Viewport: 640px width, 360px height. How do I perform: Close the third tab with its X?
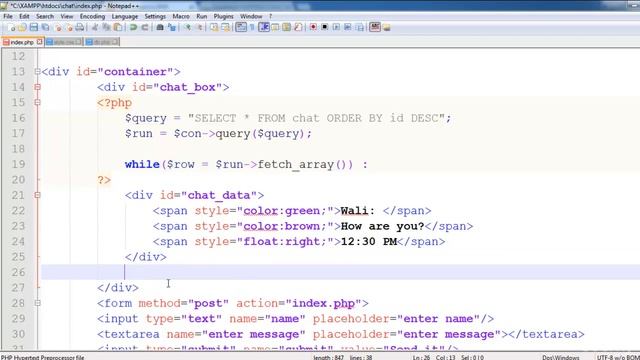tap(115, 42)
